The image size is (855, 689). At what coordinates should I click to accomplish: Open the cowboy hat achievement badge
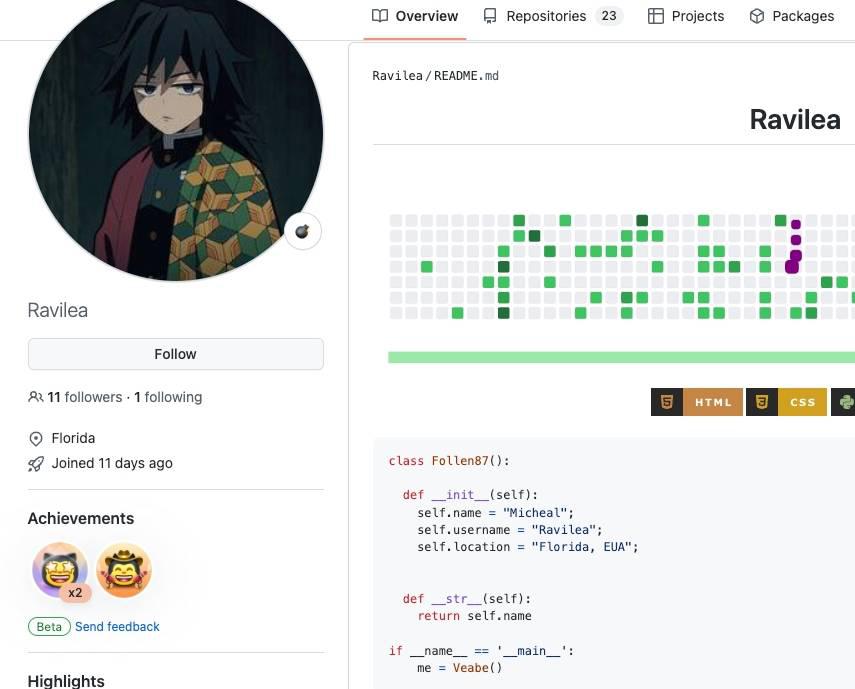coord(124,570)
